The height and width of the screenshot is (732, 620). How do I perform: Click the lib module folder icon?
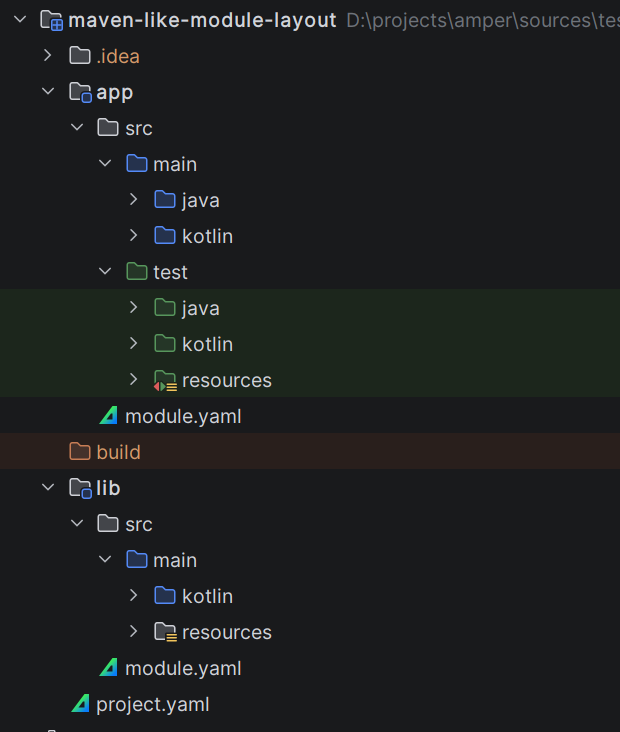(80, 489)
